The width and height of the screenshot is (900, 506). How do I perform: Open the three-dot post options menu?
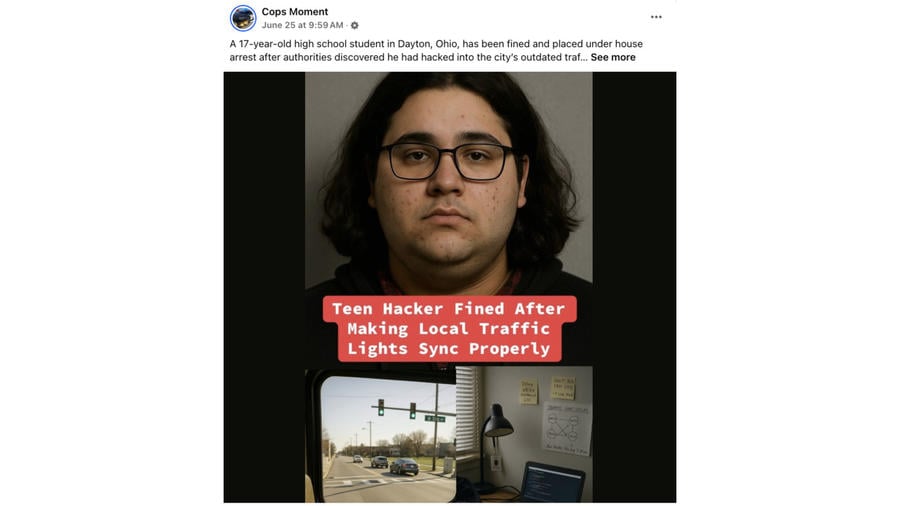pyautogui.click(x=656, y=17)
